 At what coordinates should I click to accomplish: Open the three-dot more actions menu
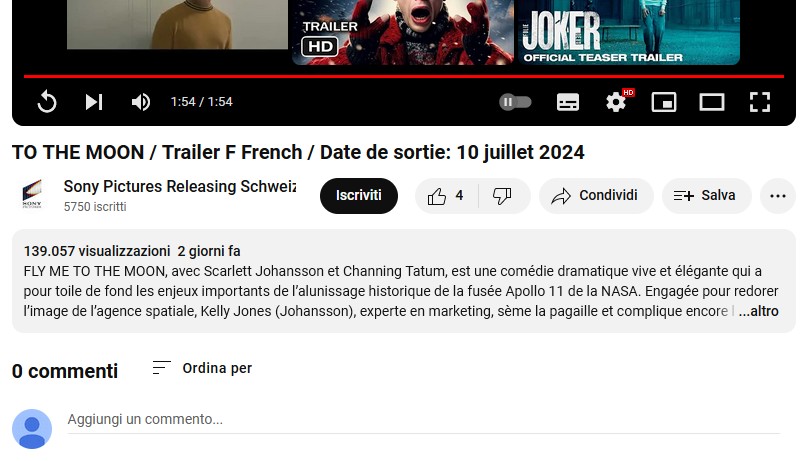pyautogui.click(x=778, y=196)
